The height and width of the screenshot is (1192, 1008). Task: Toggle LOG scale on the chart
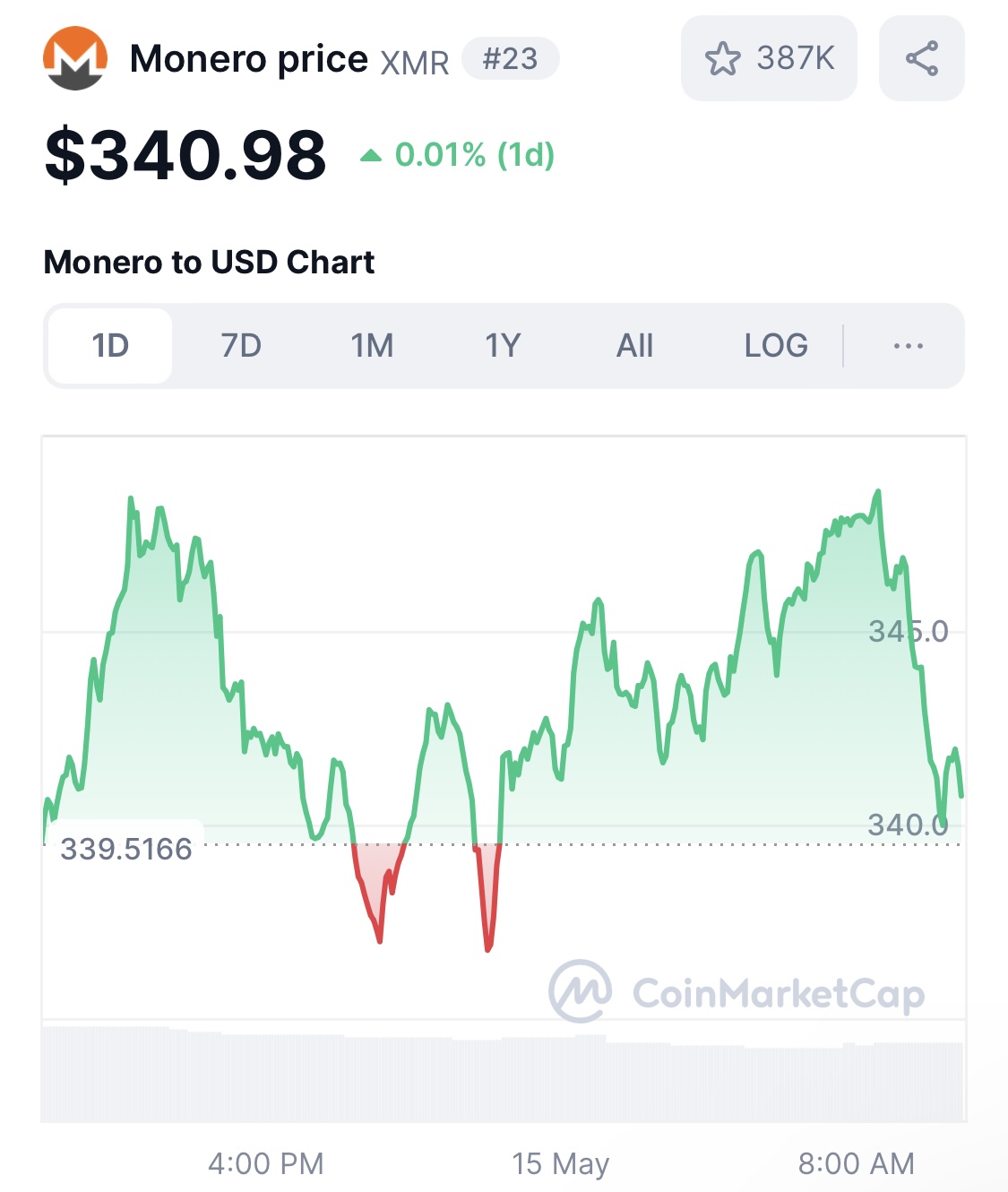pyautogui.click(x=776, y=346)
